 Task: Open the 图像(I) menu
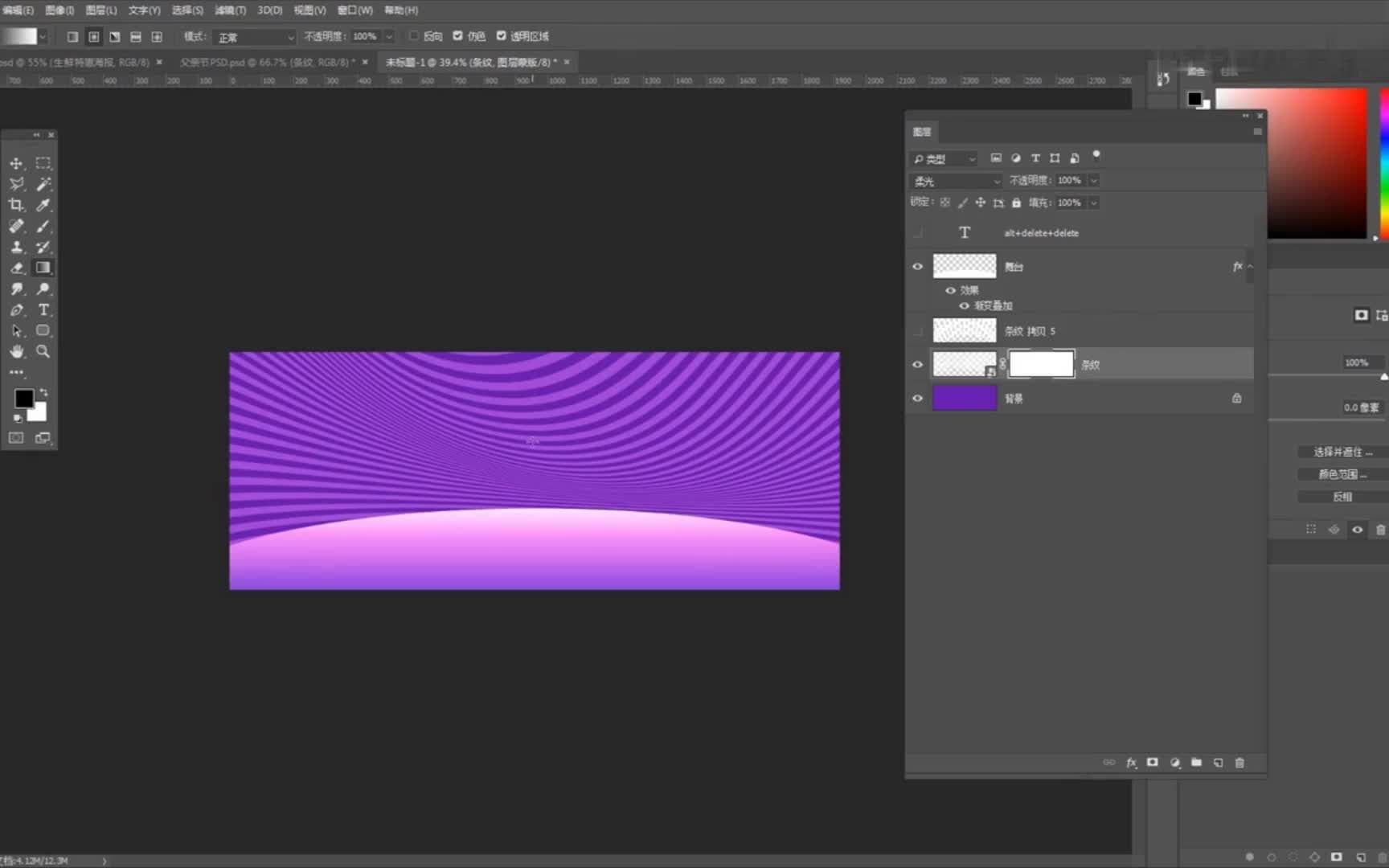point(59,10)
